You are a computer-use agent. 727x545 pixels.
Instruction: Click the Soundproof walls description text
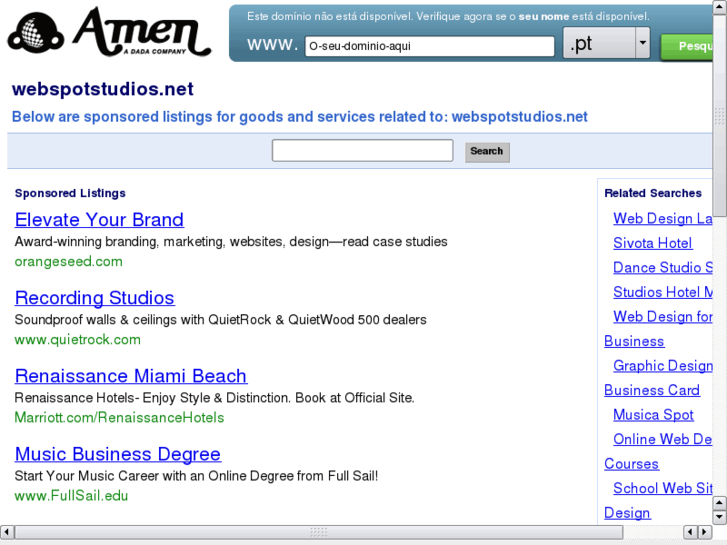(x=221, y=320)
